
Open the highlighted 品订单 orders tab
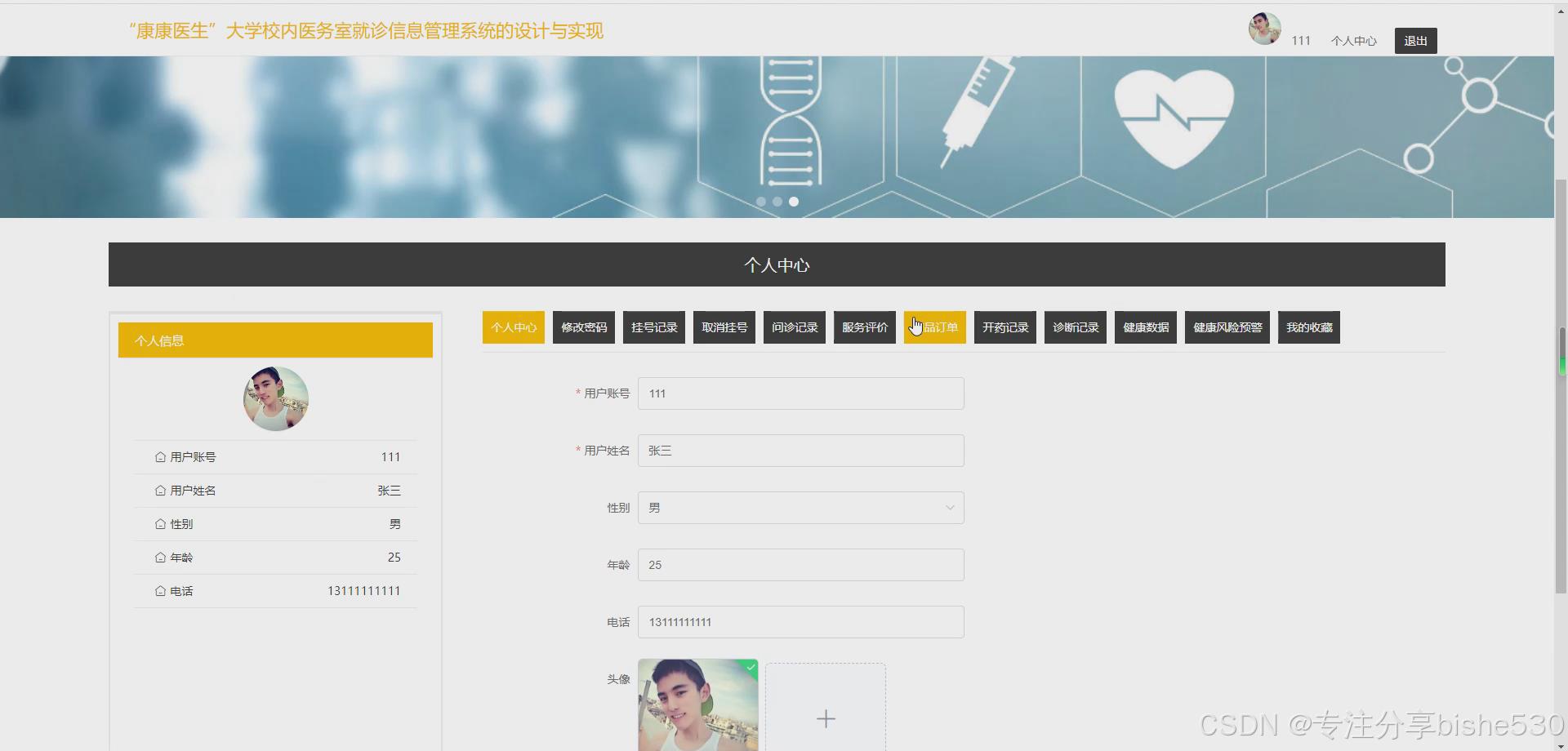pyautogui.click(x=935, y=327)
